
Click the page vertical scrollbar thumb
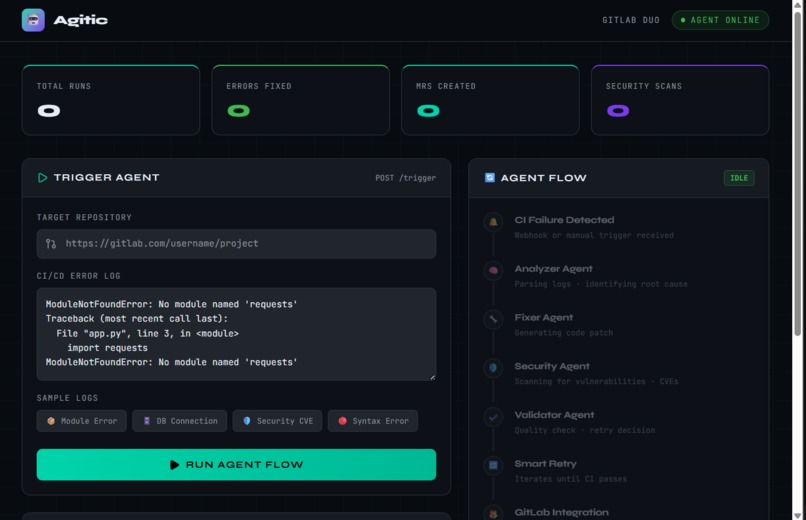click(x=798, y=172)
